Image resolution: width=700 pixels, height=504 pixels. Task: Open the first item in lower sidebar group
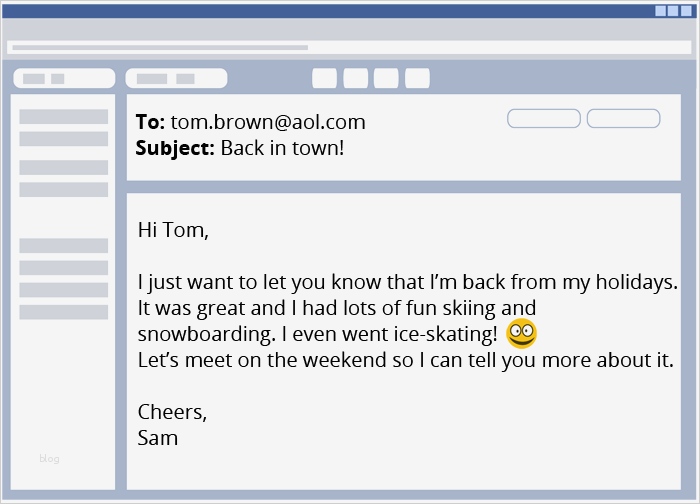[x=64, y=245]
